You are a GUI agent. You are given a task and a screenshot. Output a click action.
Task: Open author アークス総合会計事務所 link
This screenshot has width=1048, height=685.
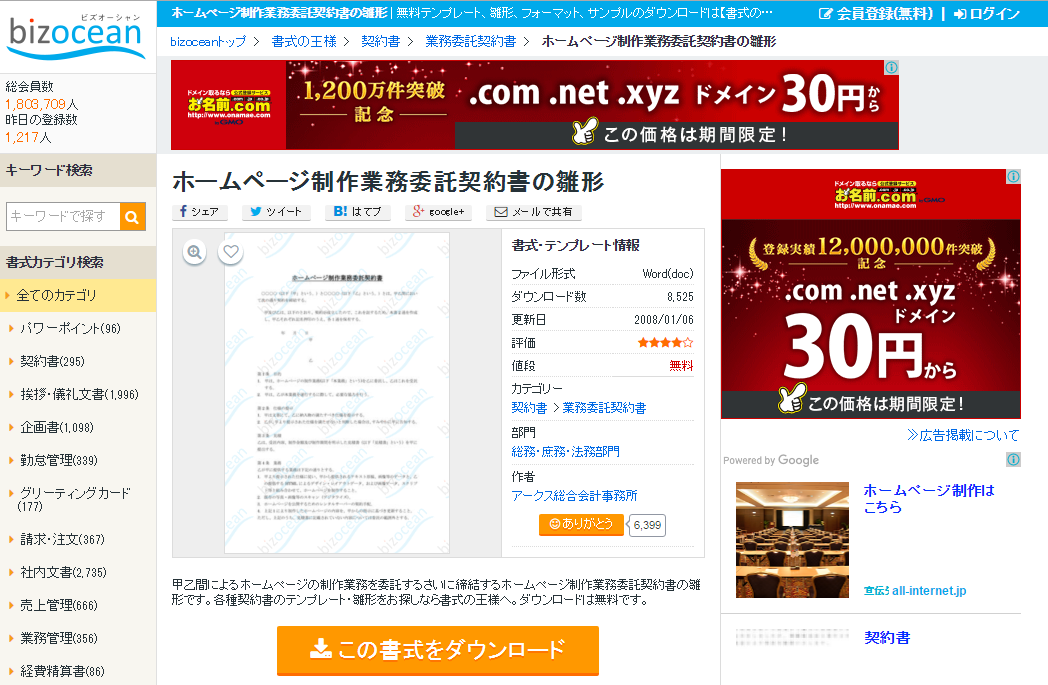pos(574,496)
